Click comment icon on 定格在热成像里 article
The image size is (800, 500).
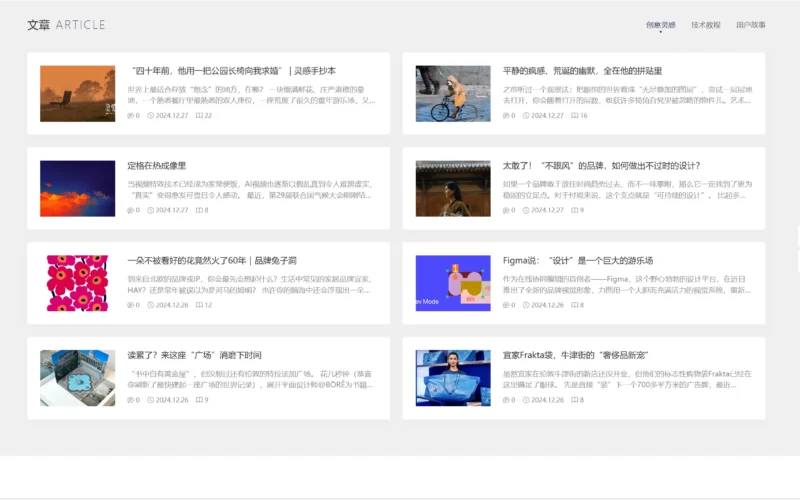130,210
